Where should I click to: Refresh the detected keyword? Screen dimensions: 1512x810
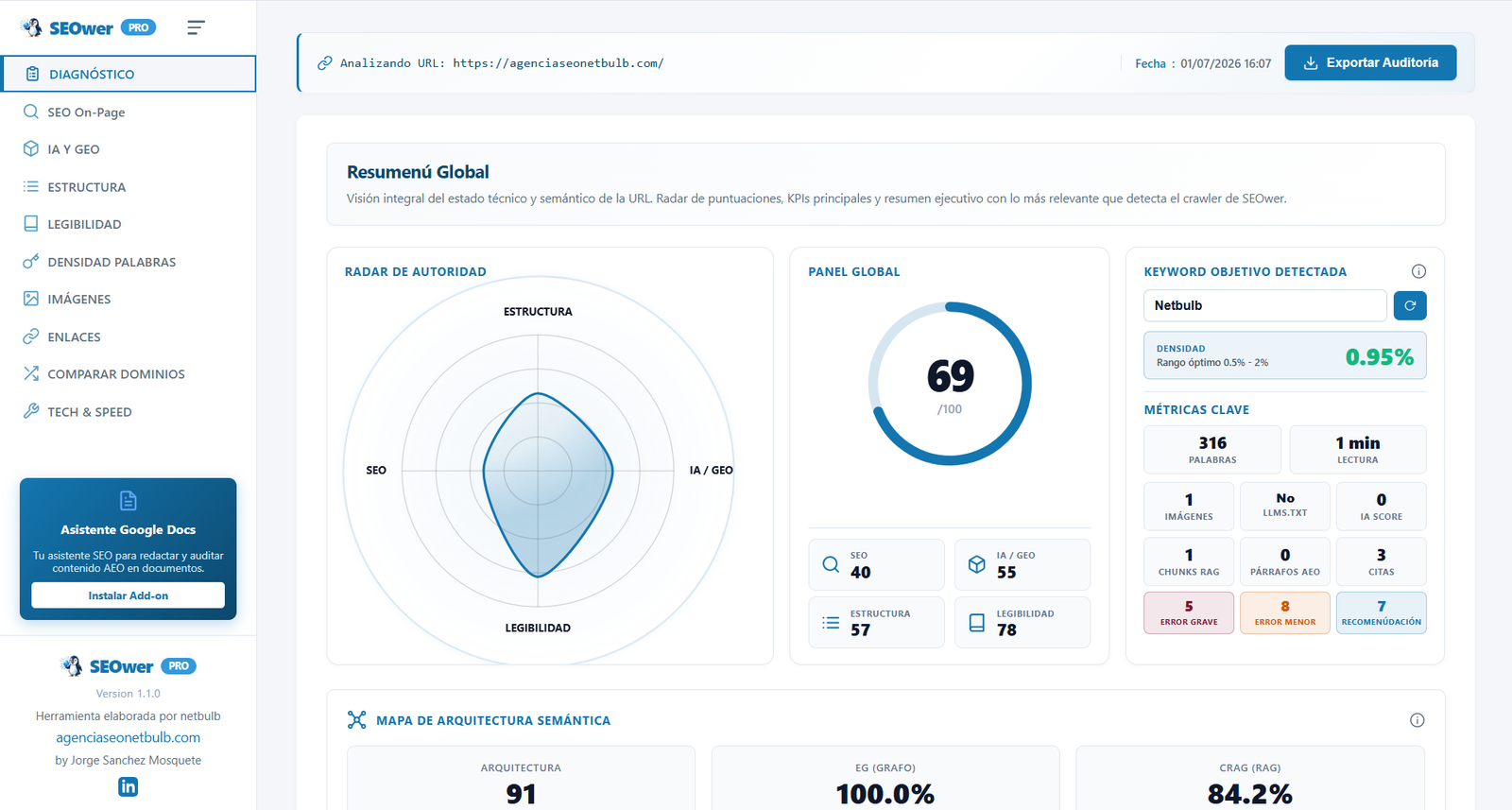1410,305
